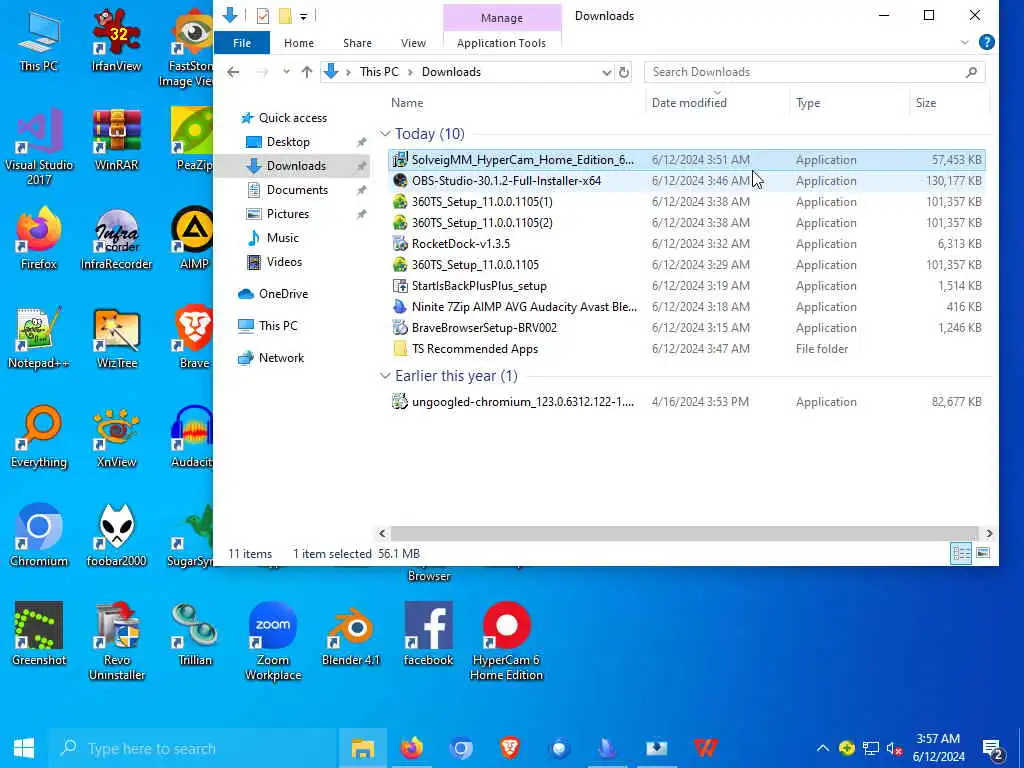Click the Explorer help question mark icon
The image size is (1024, 768).
[x=987, y=42]
